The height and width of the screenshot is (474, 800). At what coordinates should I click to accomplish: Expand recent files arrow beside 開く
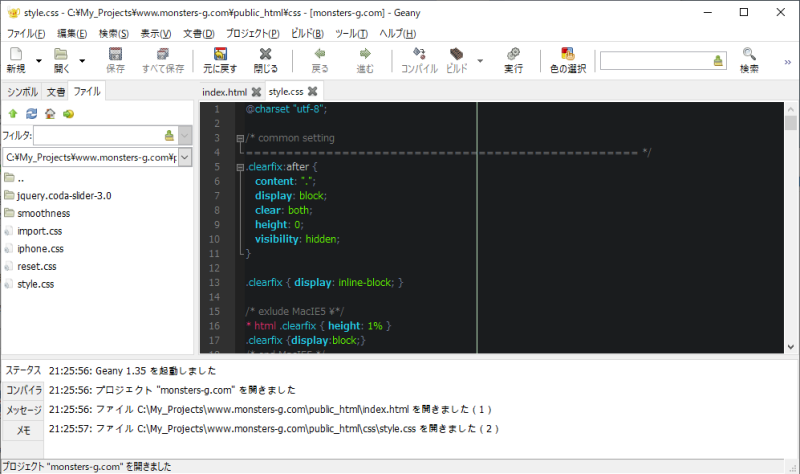[82, 61]
